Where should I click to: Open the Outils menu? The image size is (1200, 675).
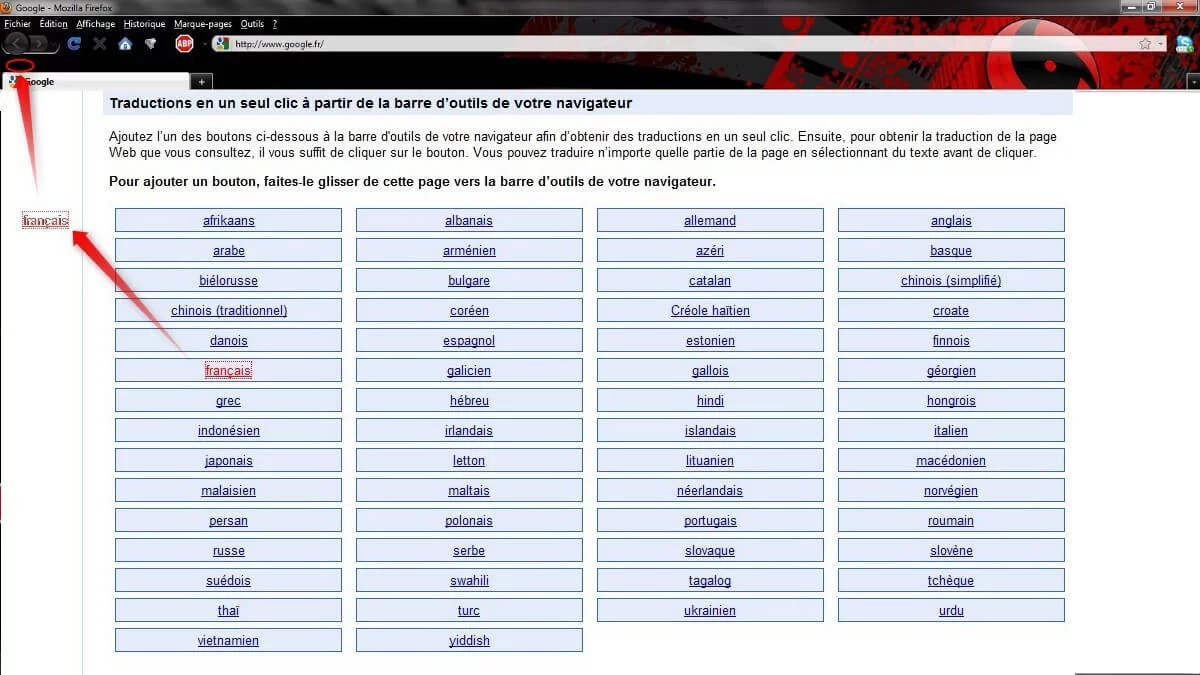(253, 23)
